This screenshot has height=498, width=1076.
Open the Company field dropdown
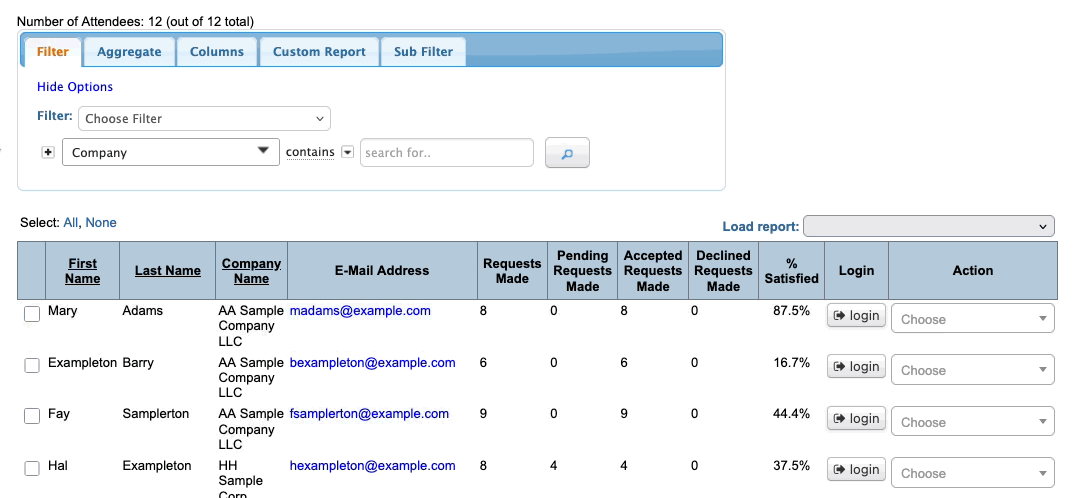coord(171,152)
